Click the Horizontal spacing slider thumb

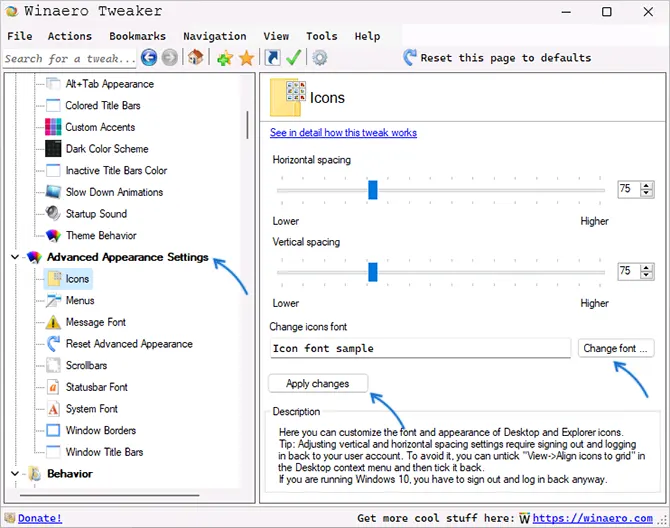[x=373, y=190]
